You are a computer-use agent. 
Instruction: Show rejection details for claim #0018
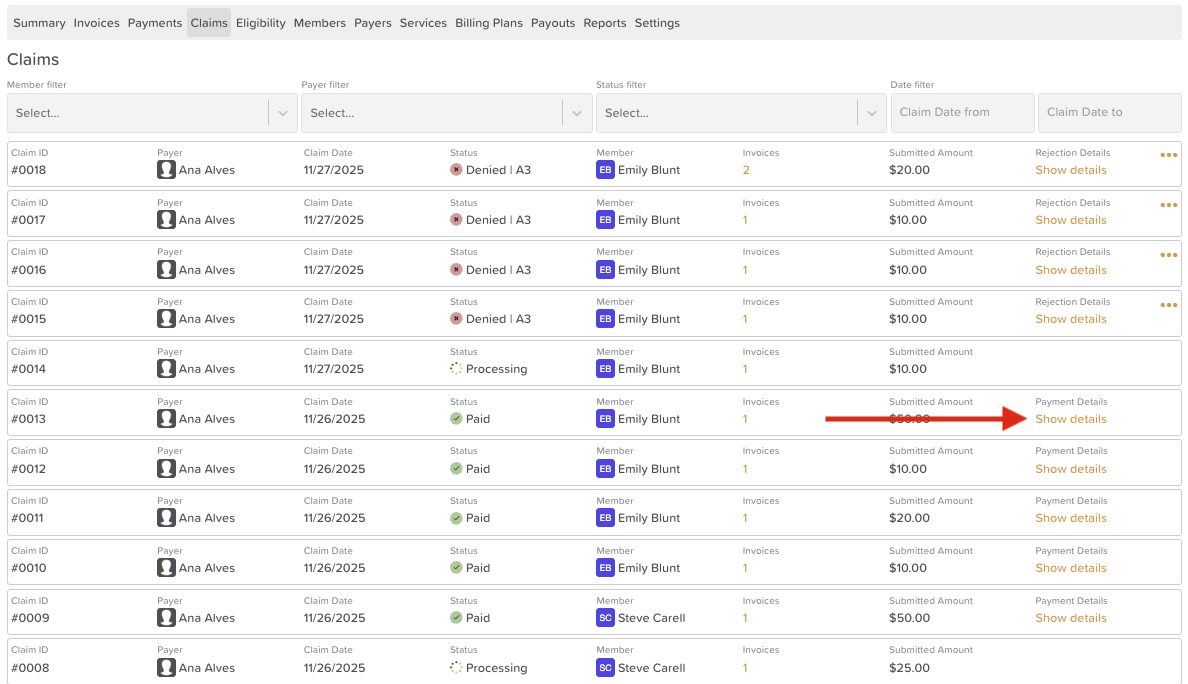pyautogui.click(x=1070, y=170)
